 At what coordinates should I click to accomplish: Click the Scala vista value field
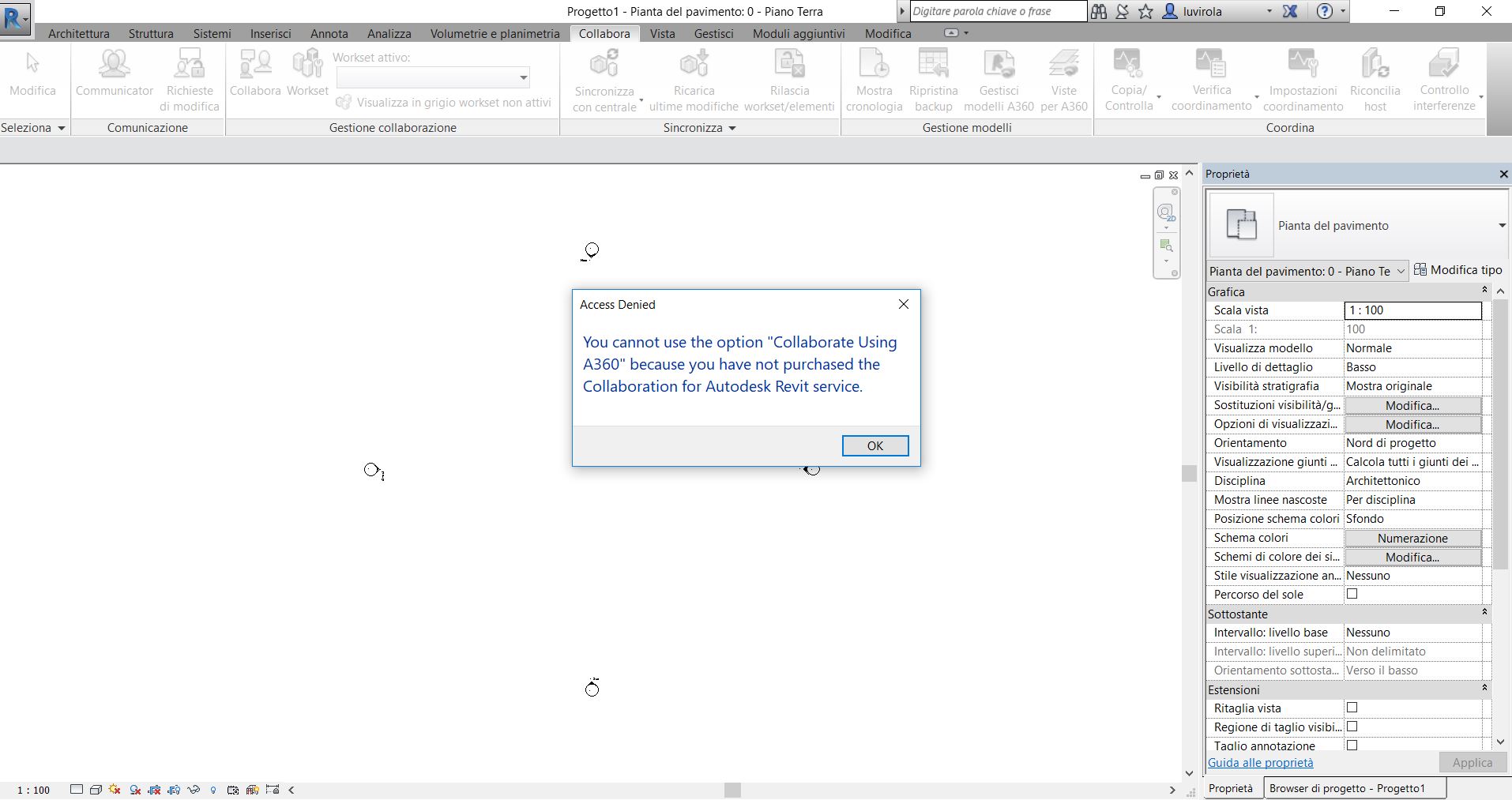tap(1411, 310)
